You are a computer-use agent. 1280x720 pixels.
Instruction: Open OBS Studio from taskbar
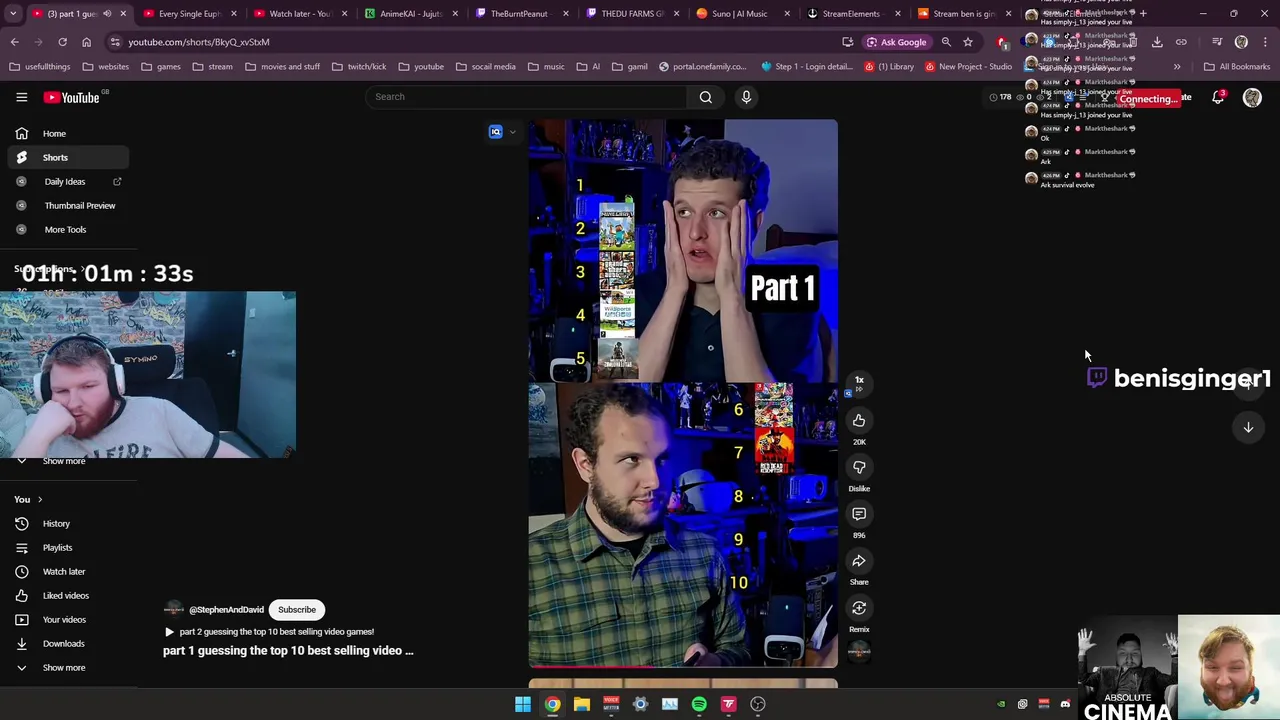(758, 704)
